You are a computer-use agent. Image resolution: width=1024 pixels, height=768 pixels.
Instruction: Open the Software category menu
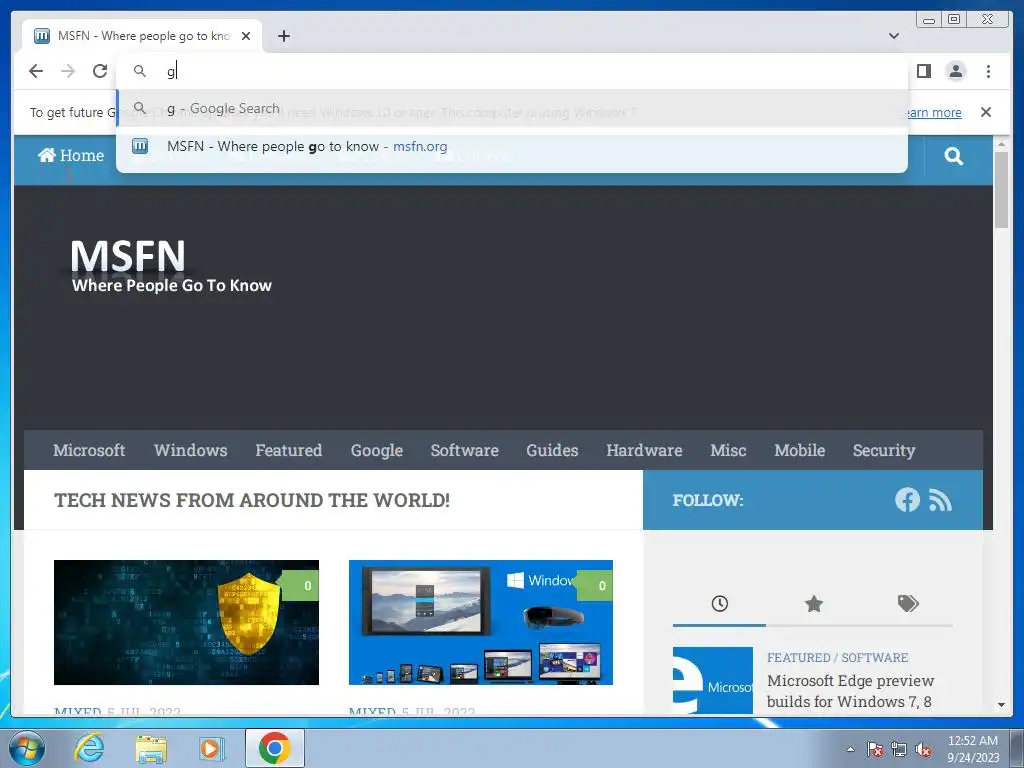tap(464, 450)
